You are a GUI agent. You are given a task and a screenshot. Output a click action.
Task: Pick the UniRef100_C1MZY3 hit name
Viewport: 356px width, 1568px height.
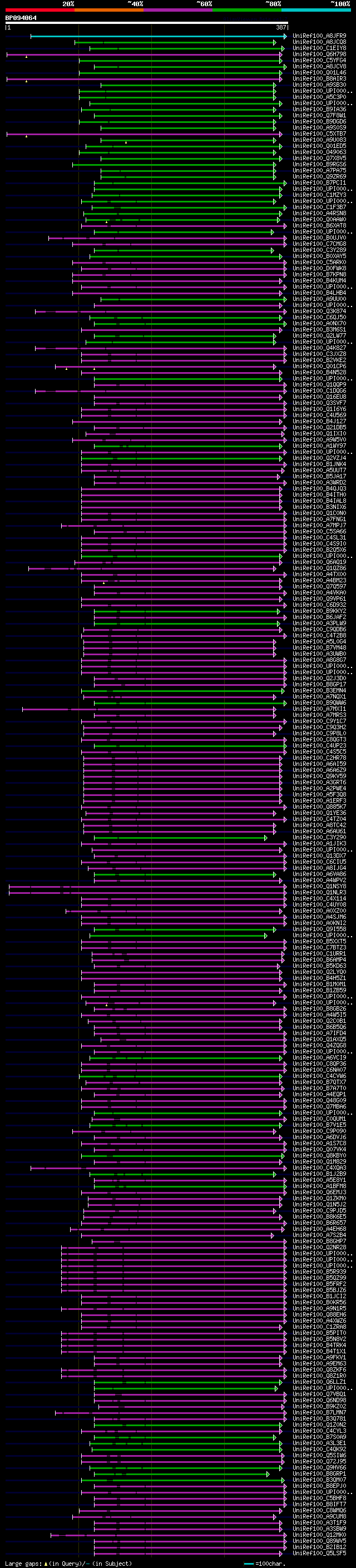[319, 195]
